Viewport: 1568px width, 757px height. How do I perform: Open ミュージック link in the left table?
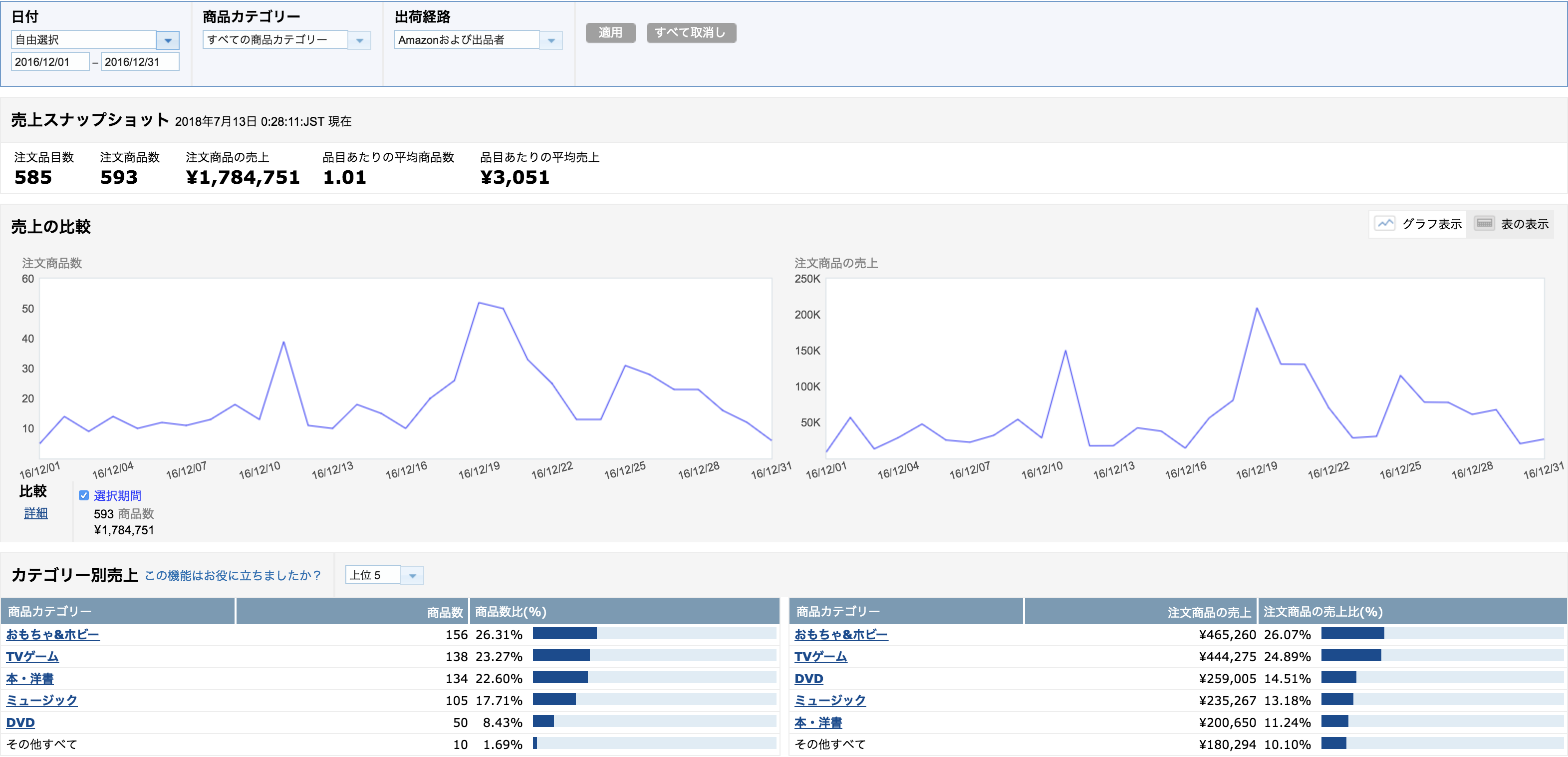coord(42,700)
